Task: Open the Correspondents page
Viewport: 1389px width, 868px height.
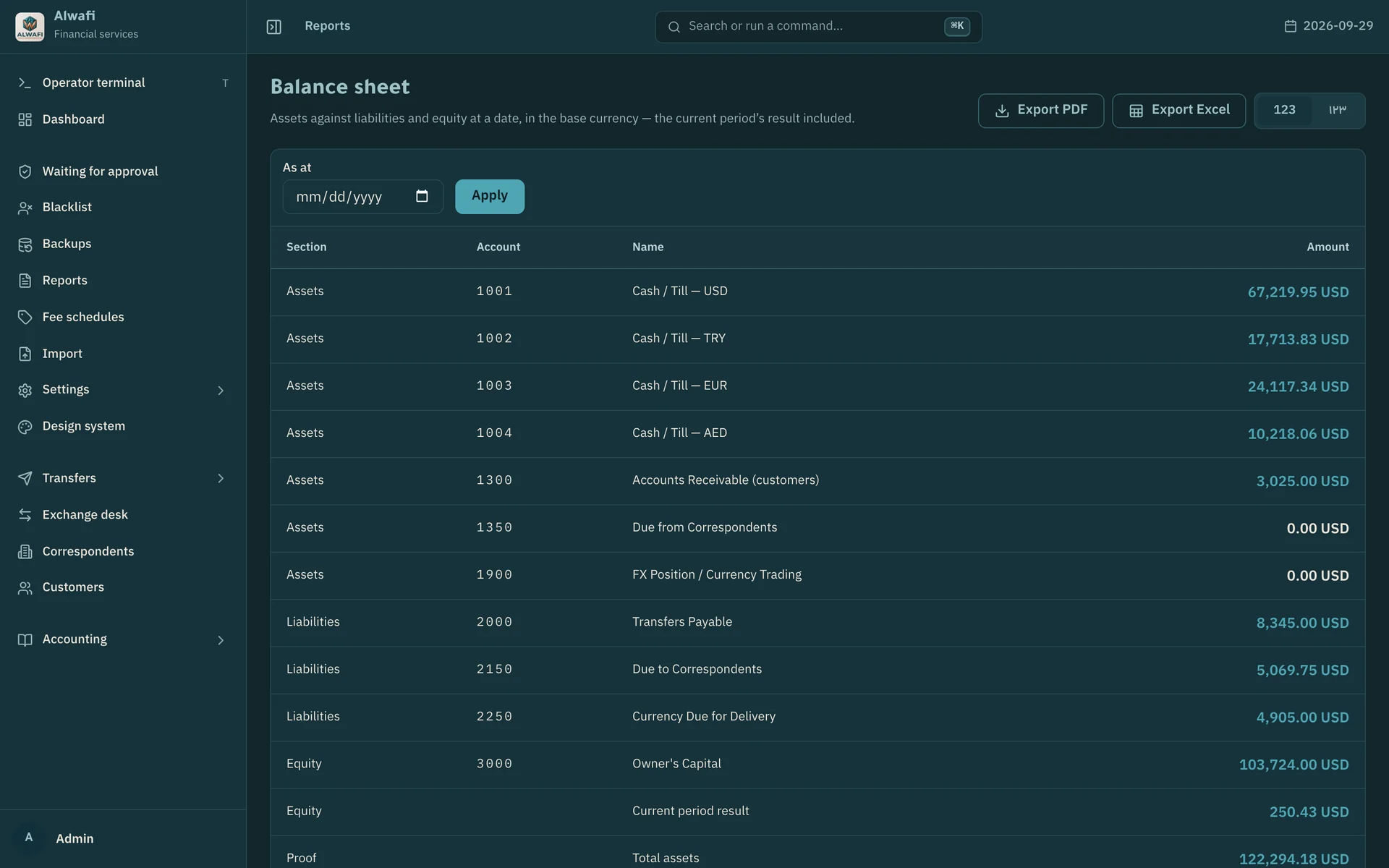Action: click(x=123, y=552)
